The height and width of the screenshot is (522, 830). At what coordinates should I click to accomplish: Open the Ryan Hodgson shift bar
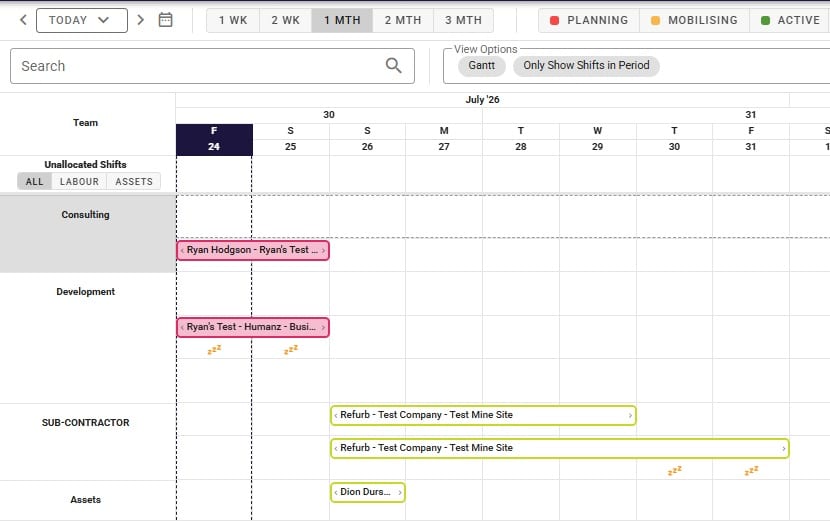(253, 250)
